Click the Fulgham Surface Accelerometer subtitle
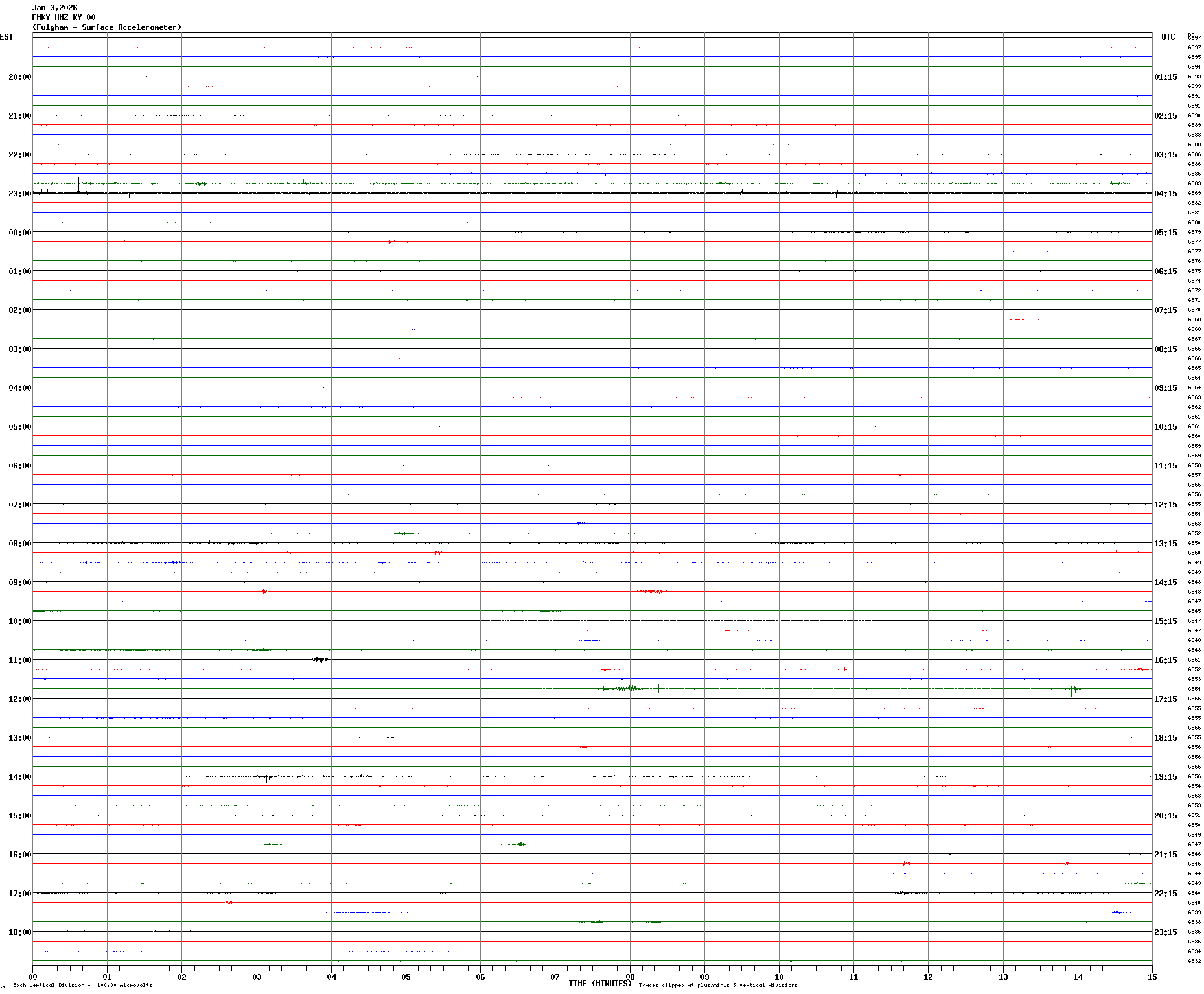The image size is (1204, 994). (x=107, y=27)
